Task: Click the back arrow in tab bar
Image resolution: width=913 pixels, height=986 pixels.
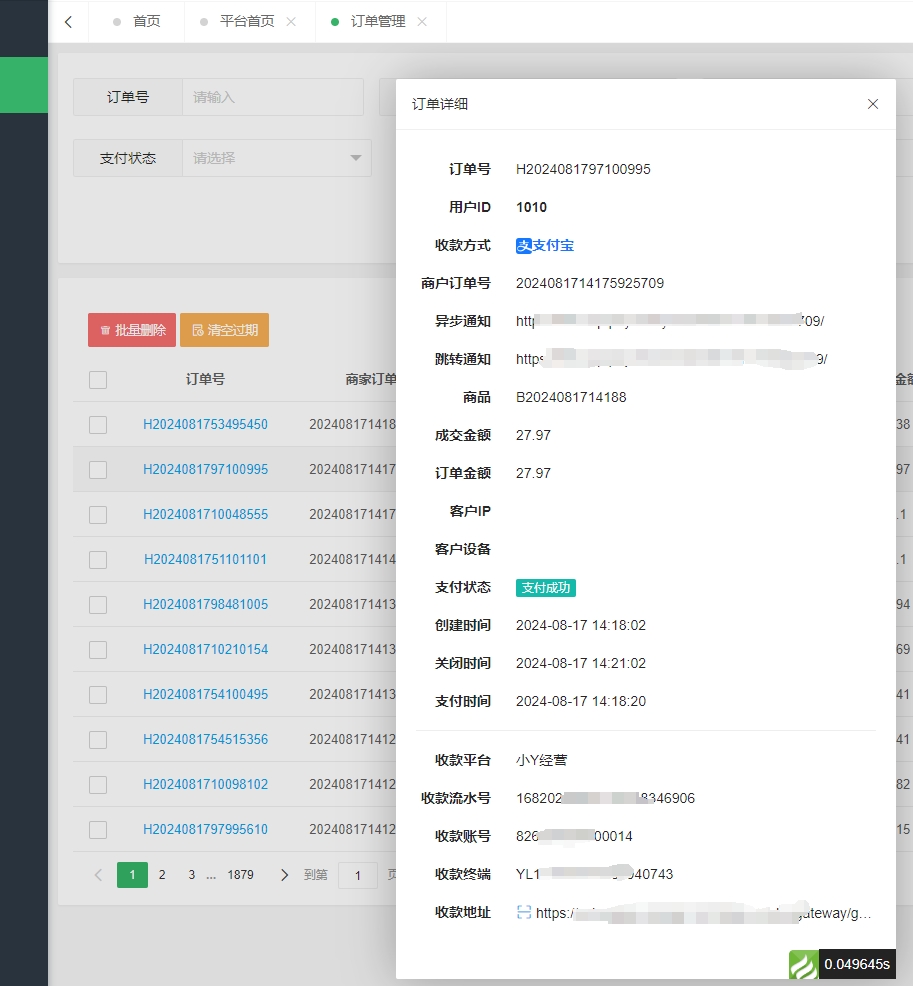Action: (x=68, y=22)
